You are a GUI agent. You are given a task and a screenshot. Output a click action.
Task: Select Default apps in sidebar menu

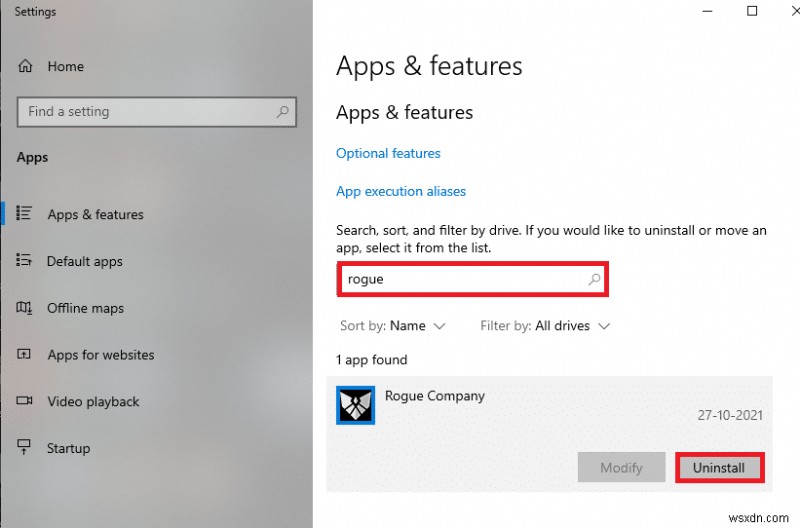click(85, 261)
